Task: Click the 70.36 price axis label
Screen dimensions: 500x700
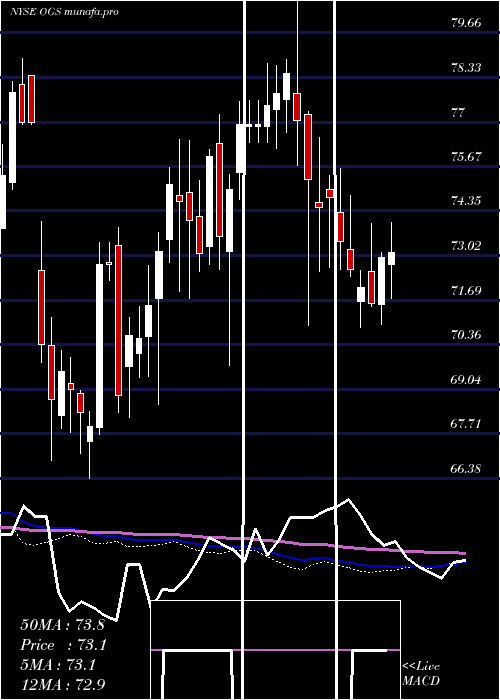Action: [x=466, y=334]
